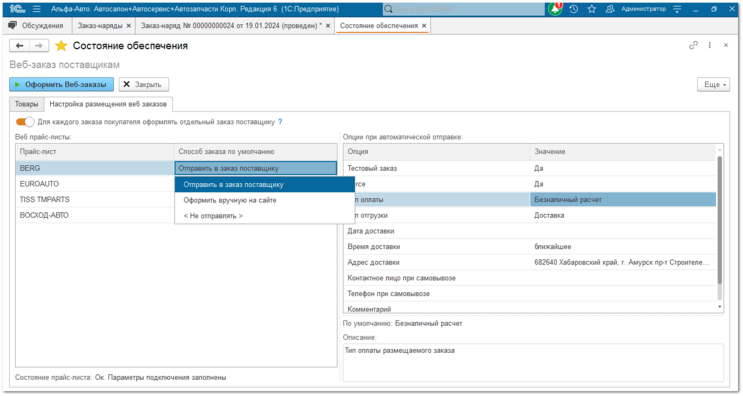The image size is (743, 396).
Task: Click the Оформить Веб-заказы button
Action: (62, 84)
